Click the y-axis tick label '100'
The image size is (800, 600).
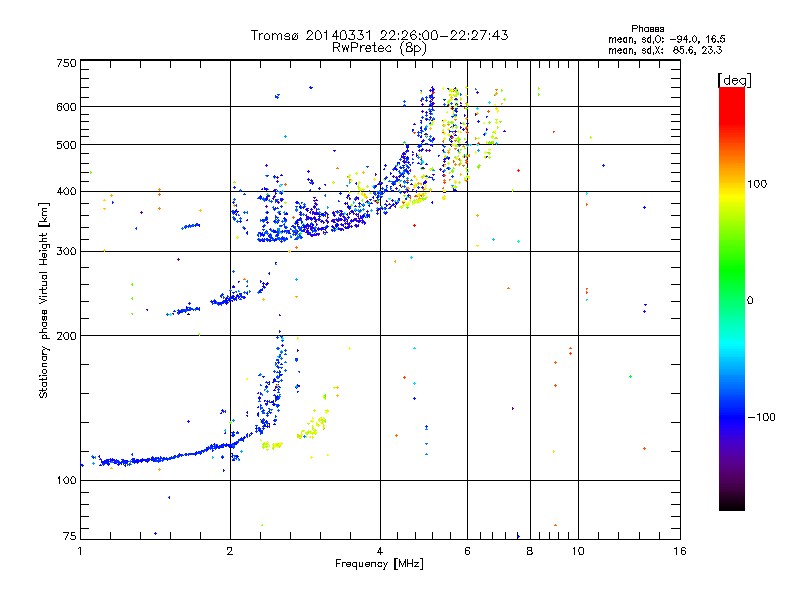coord(66,481)
